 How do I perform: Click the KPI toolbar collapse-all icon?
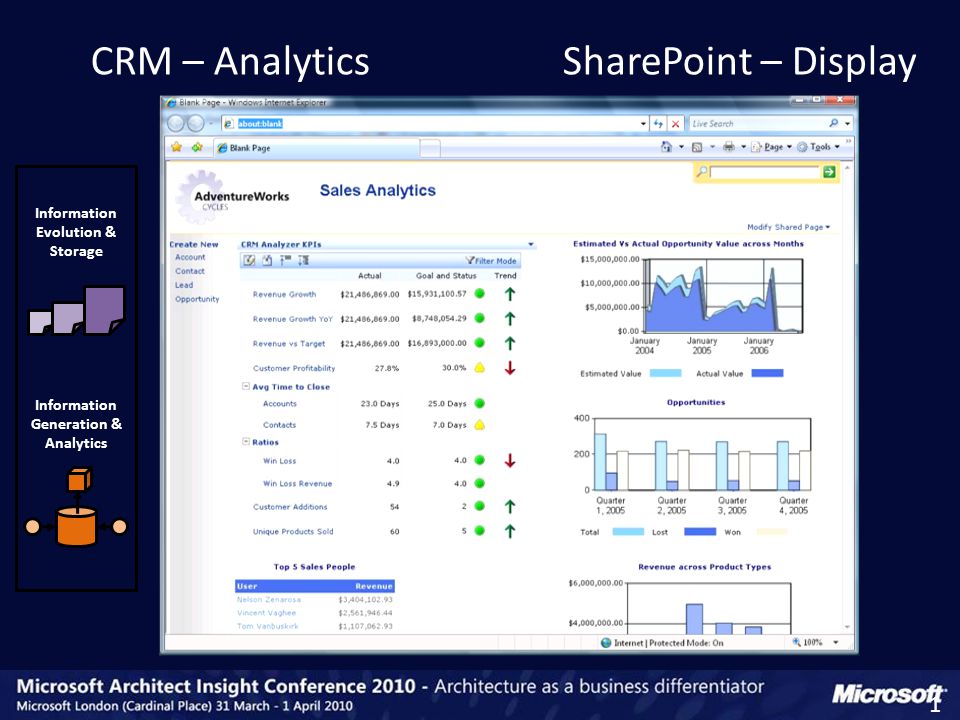(285, 260)
